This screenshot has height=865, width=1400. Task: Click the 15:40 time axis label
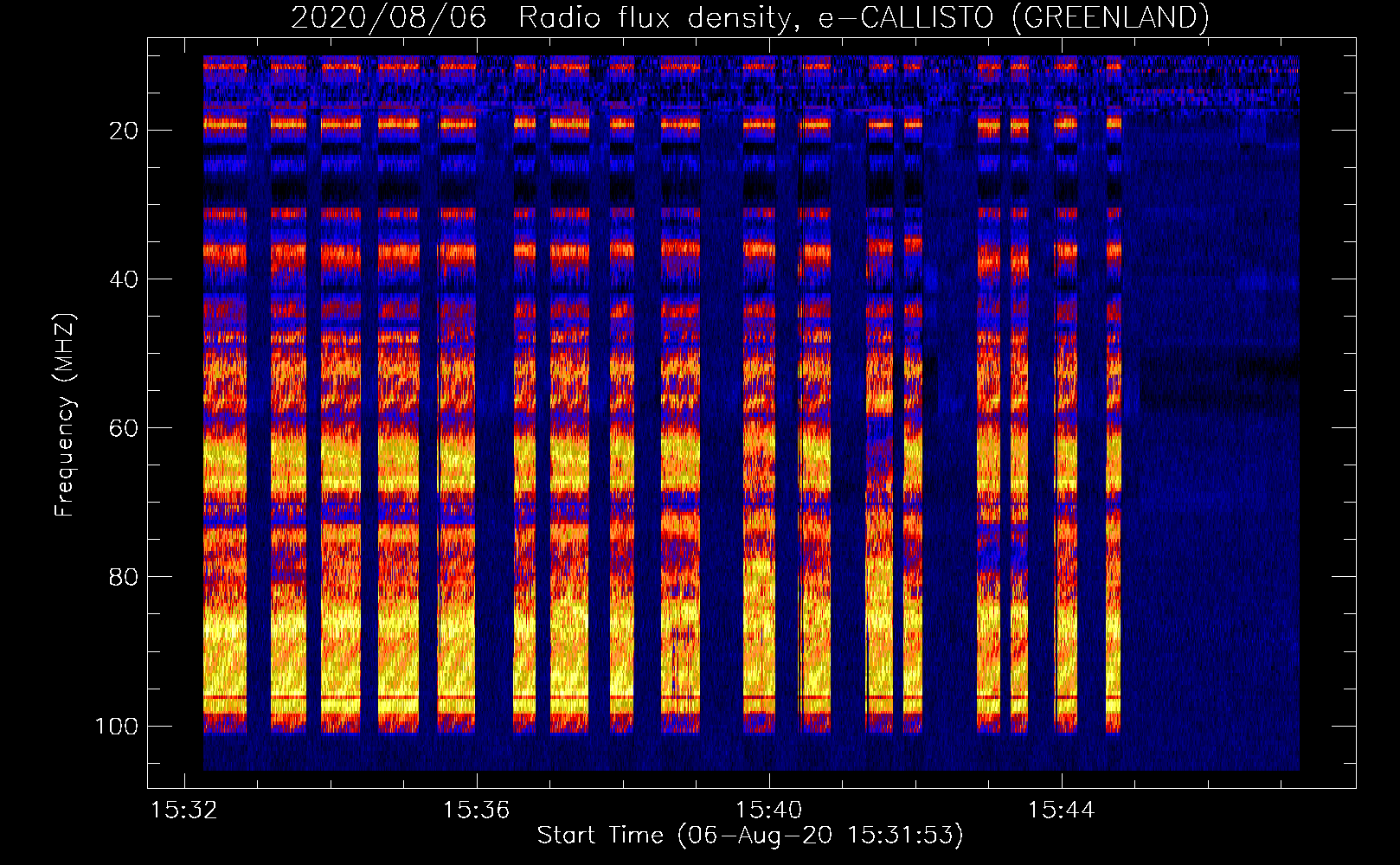coord(768,811)
